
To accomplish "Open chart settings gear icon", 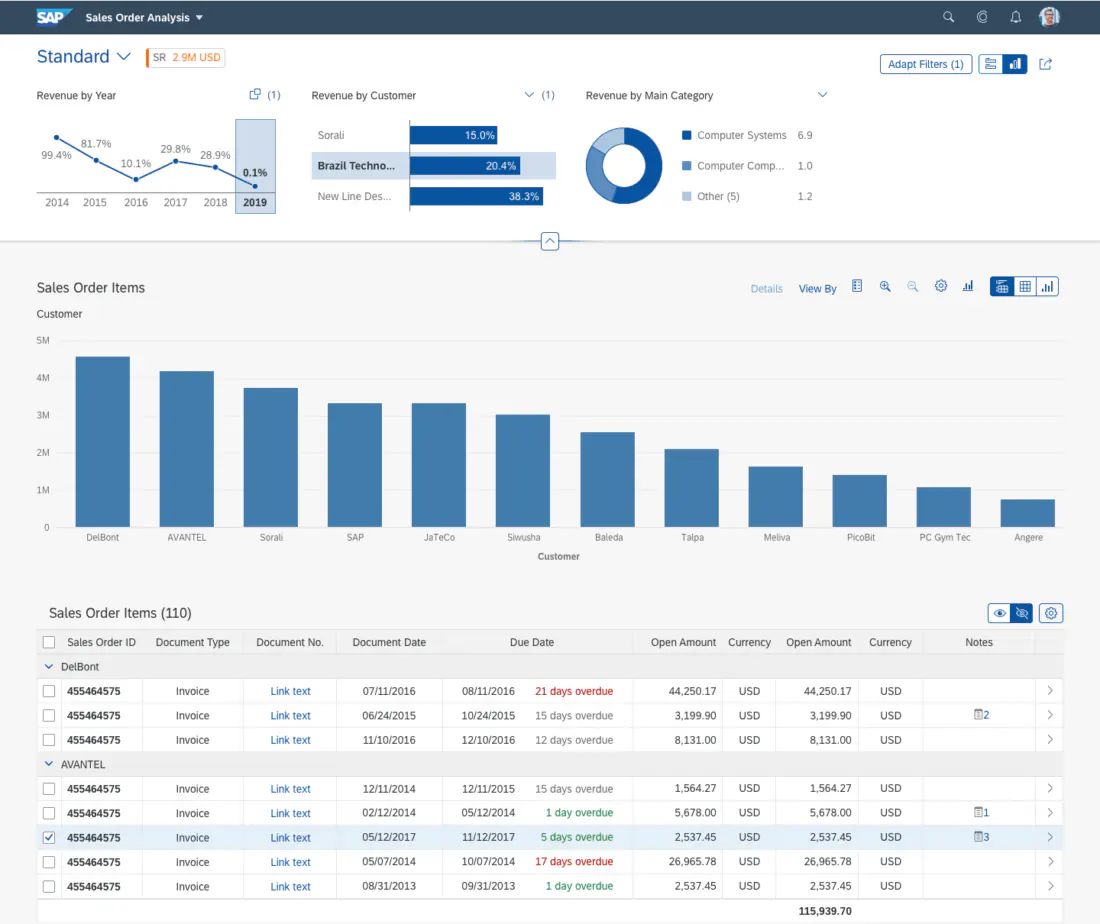I will [x=941, y=286].
